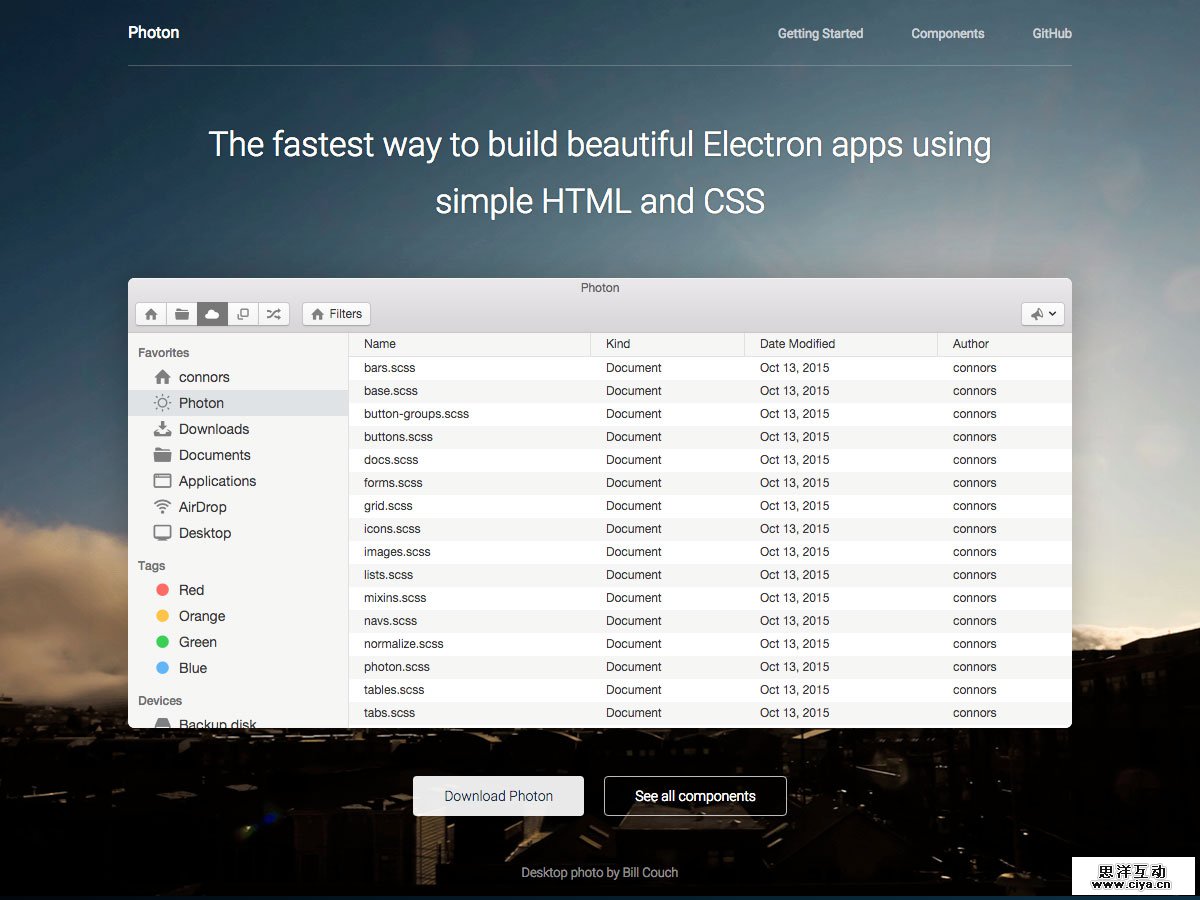Click the Filters button
Screen dimensions: 1200x900
336,314
